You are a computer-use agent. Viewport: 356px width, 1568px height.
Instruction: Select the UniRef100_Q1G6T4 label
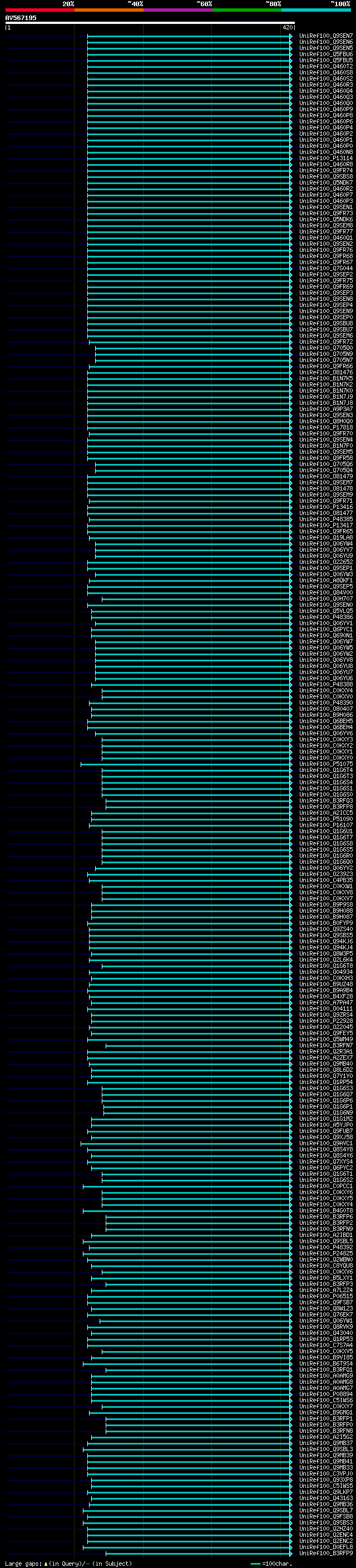(326, 770)
